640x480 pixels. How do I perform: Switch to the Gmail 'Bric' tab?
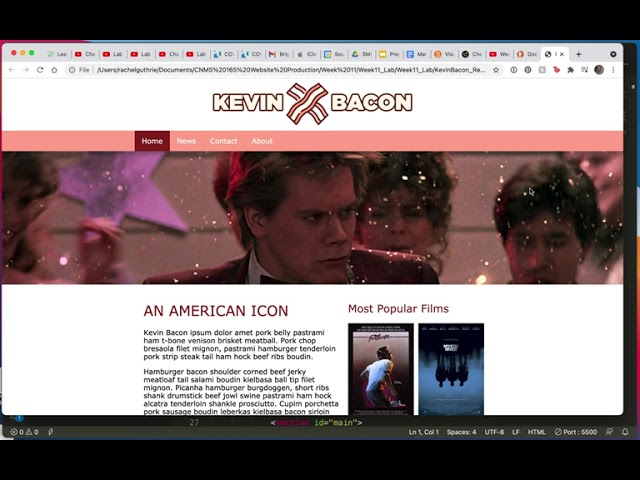(x=280, y=54)
